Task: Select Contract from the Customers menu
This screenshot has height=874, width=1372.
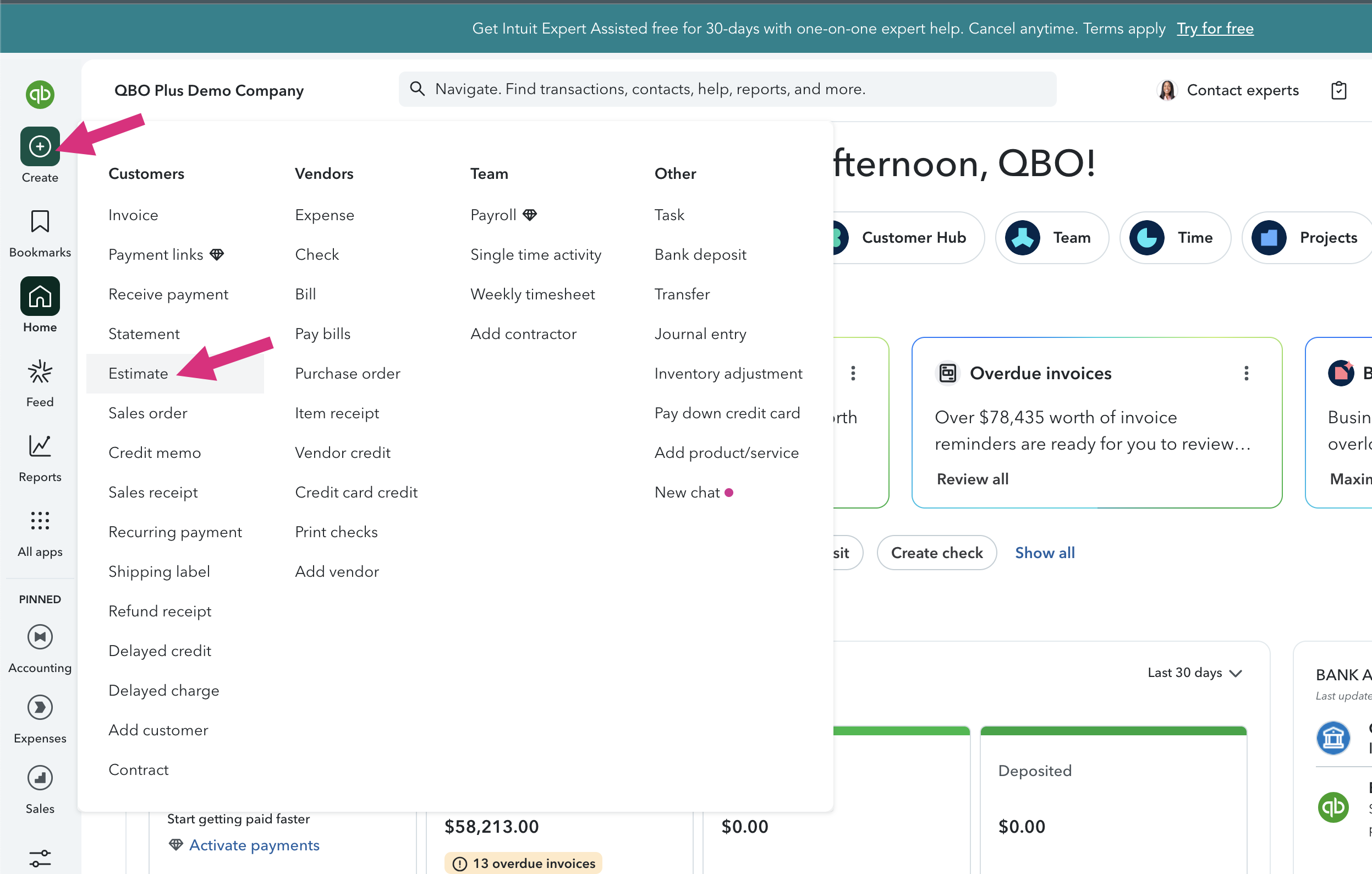Action: (139, 769)
